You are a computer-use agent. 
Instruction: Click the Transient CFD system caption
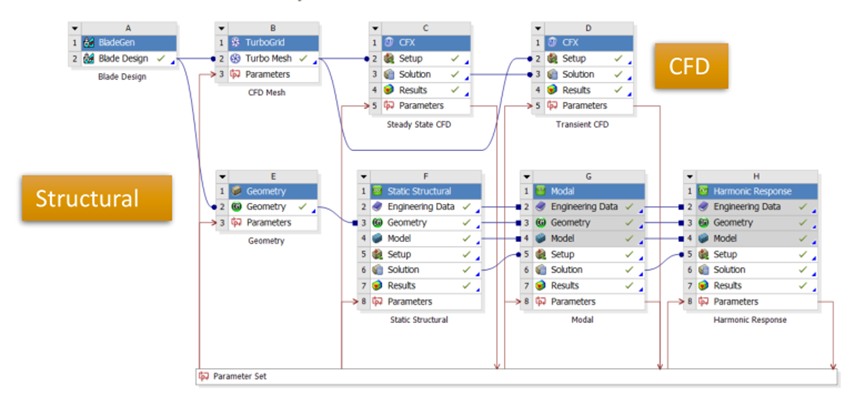click(x=583, y=125)
